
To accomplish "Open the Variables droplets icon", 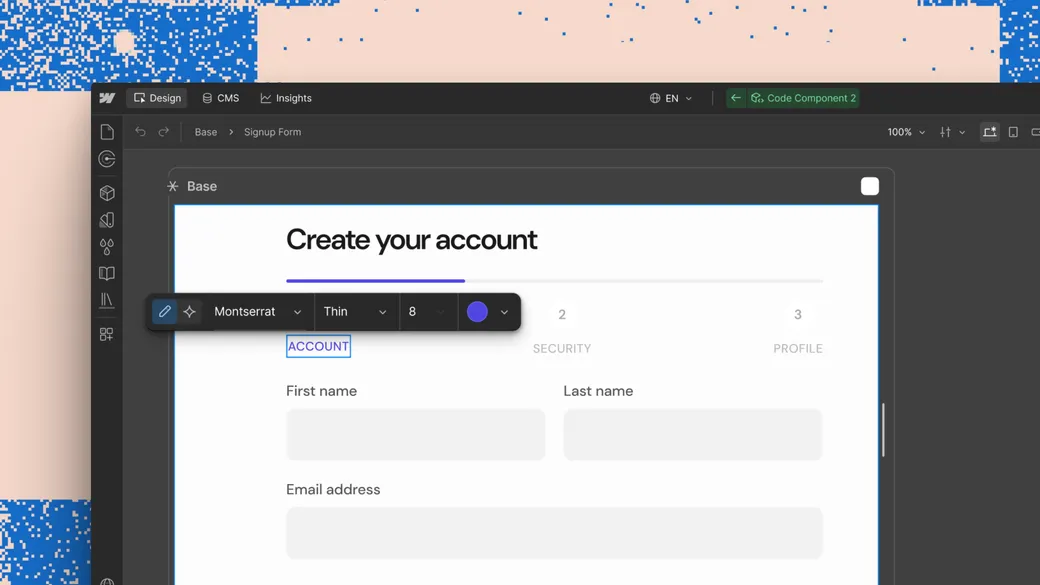I will (x=107, y=247).
